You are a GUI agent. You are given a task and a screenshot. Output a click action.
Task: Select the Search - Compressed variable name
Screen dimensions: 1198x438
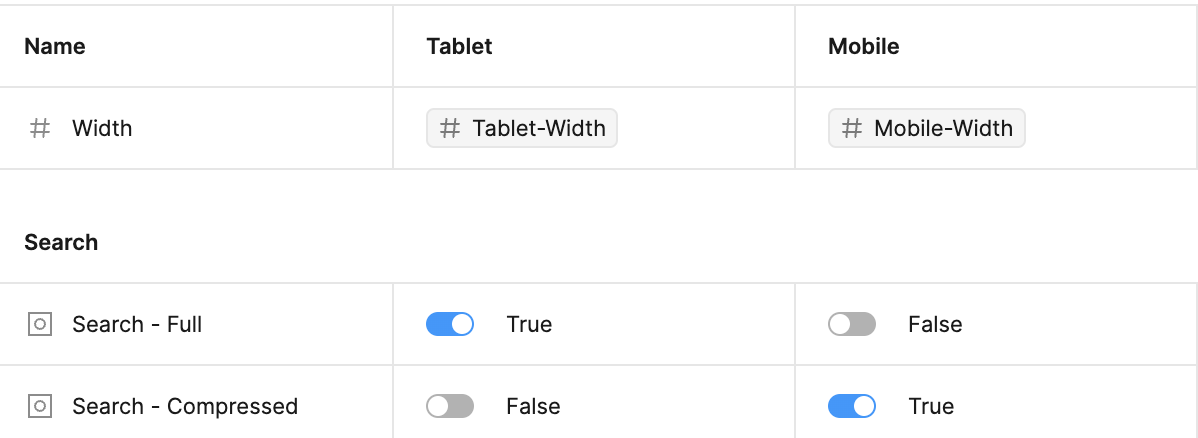tap(185, 406)
